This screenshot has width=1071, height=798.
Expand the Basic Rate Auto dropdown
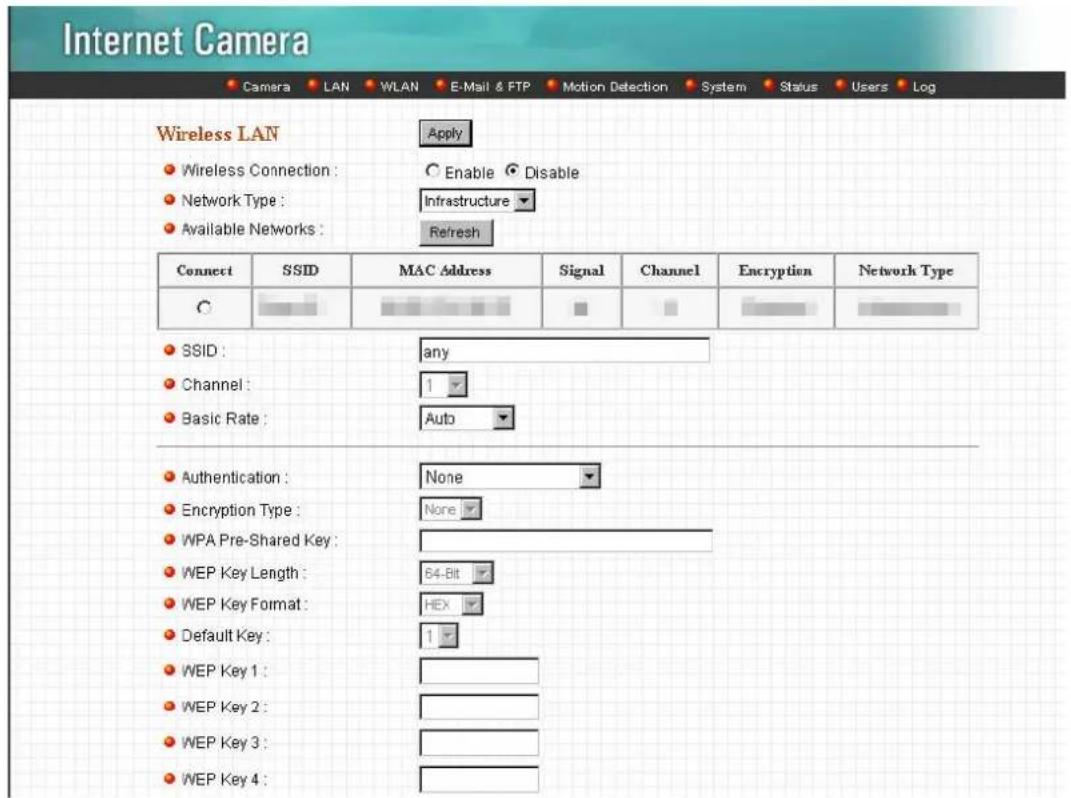click(467, 418)
